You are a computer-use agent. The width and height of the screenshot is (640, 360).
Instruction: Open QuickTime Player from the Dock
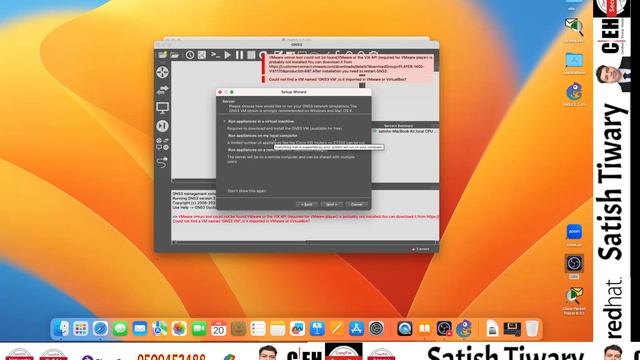coord(404,329)
